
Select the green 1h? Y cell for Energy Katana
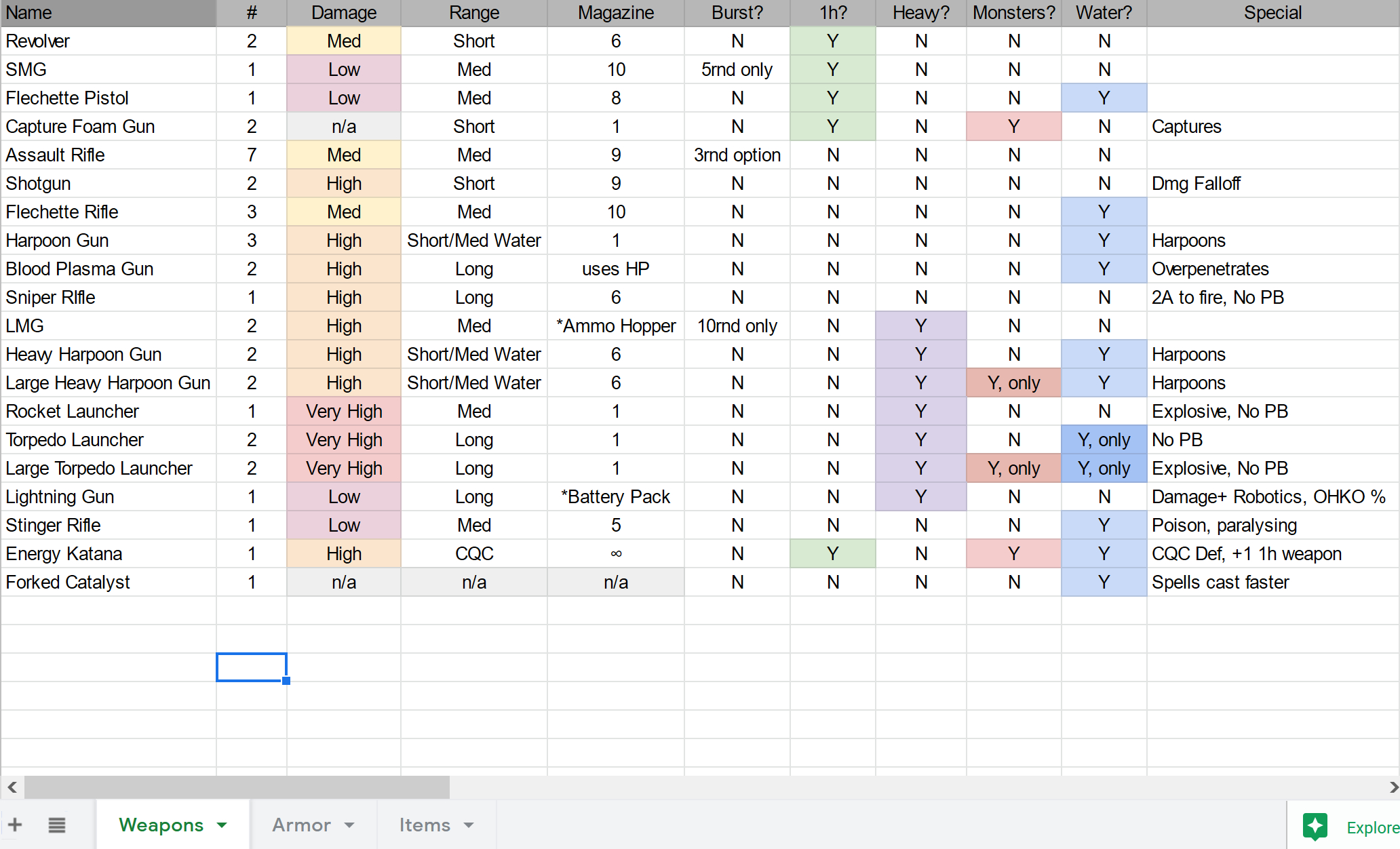click(832, 554)
